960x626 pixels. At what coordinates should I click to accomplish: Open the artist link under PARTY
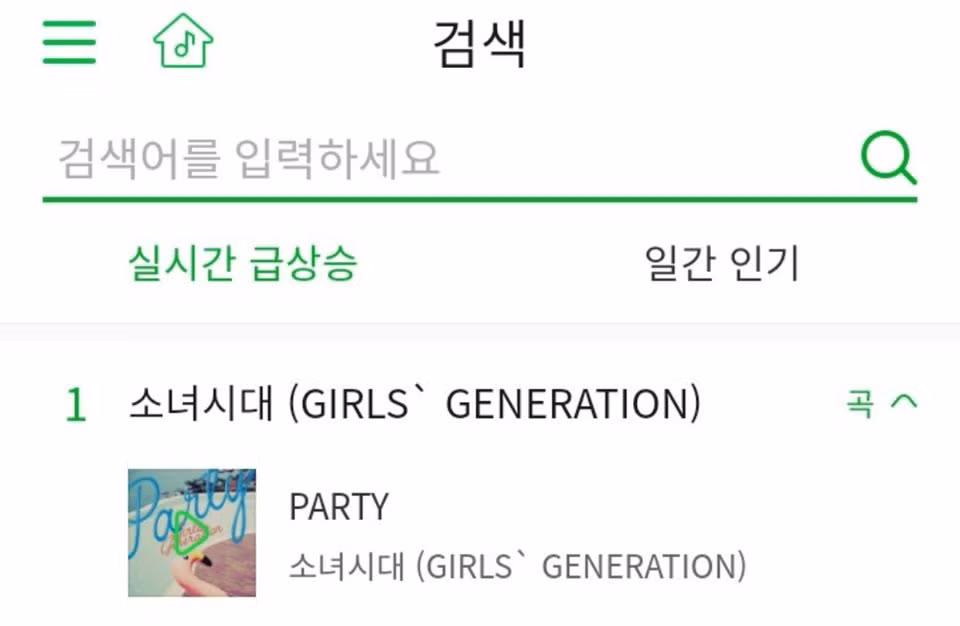pos(517,566)
